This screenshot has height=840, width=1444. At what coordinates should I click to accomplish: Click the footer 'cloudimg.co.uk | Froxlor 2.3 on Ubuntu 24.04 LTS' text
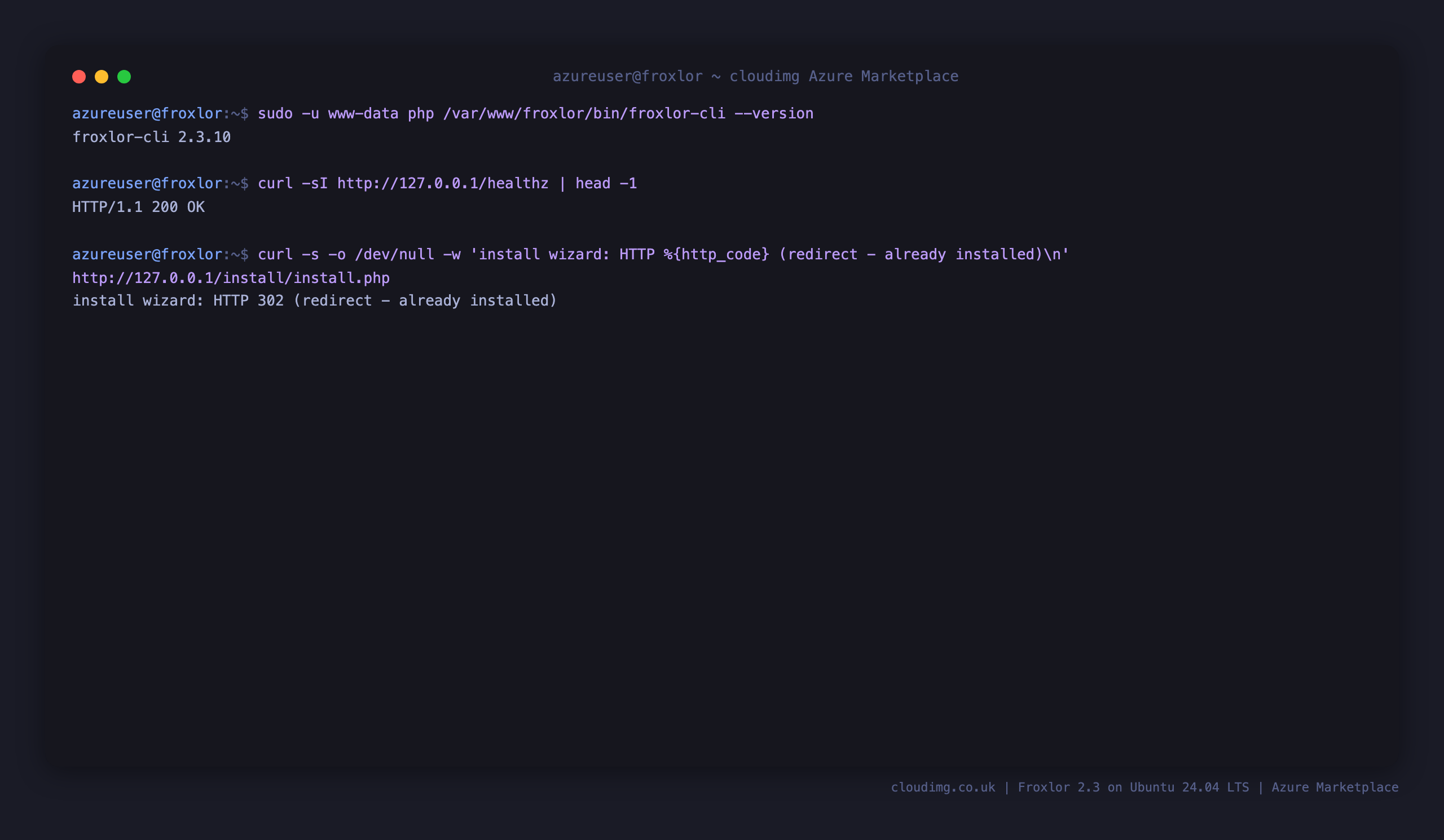[x=1070, y=788]
